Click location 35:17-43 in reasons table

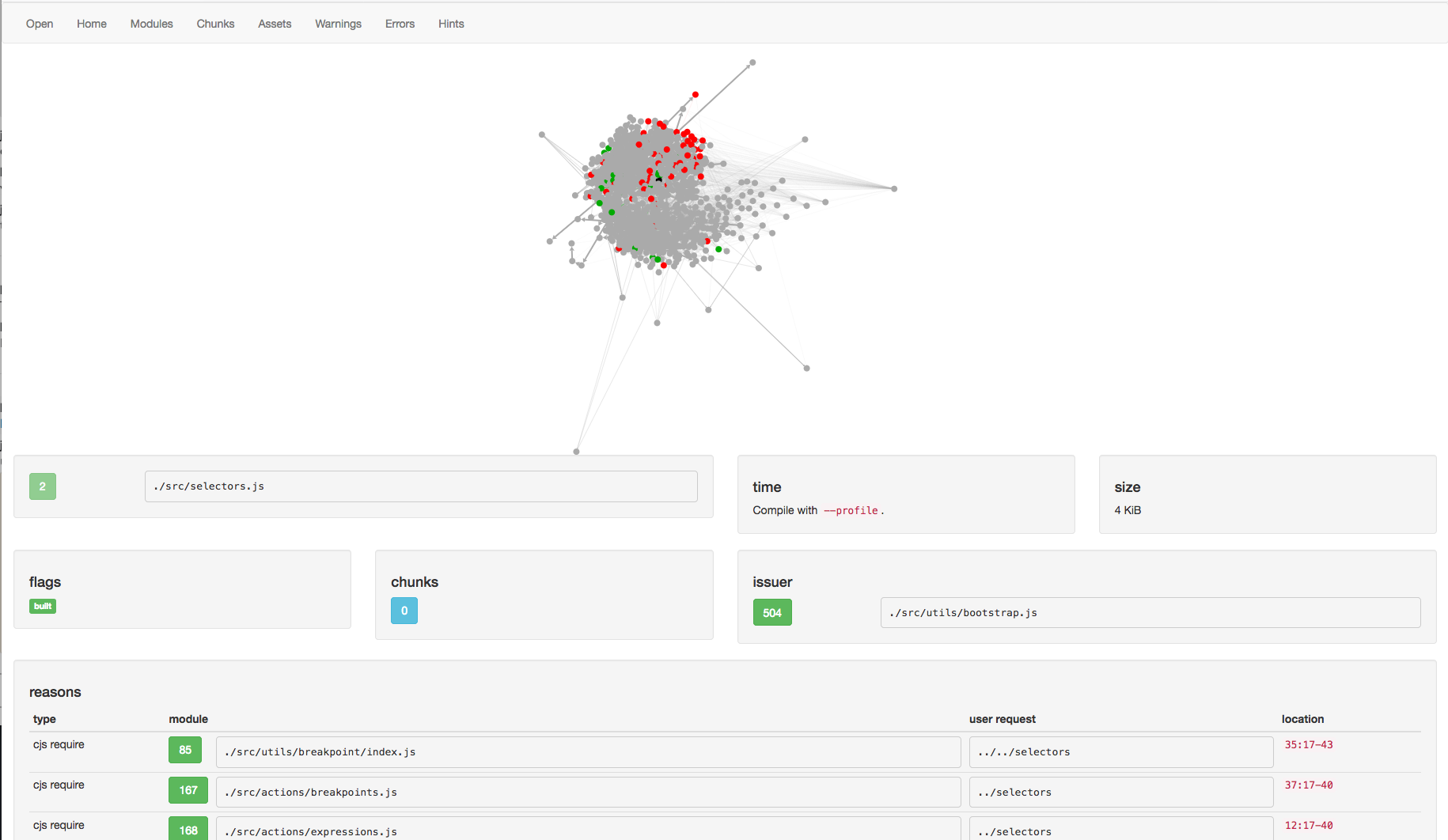tap(1309, 745)
